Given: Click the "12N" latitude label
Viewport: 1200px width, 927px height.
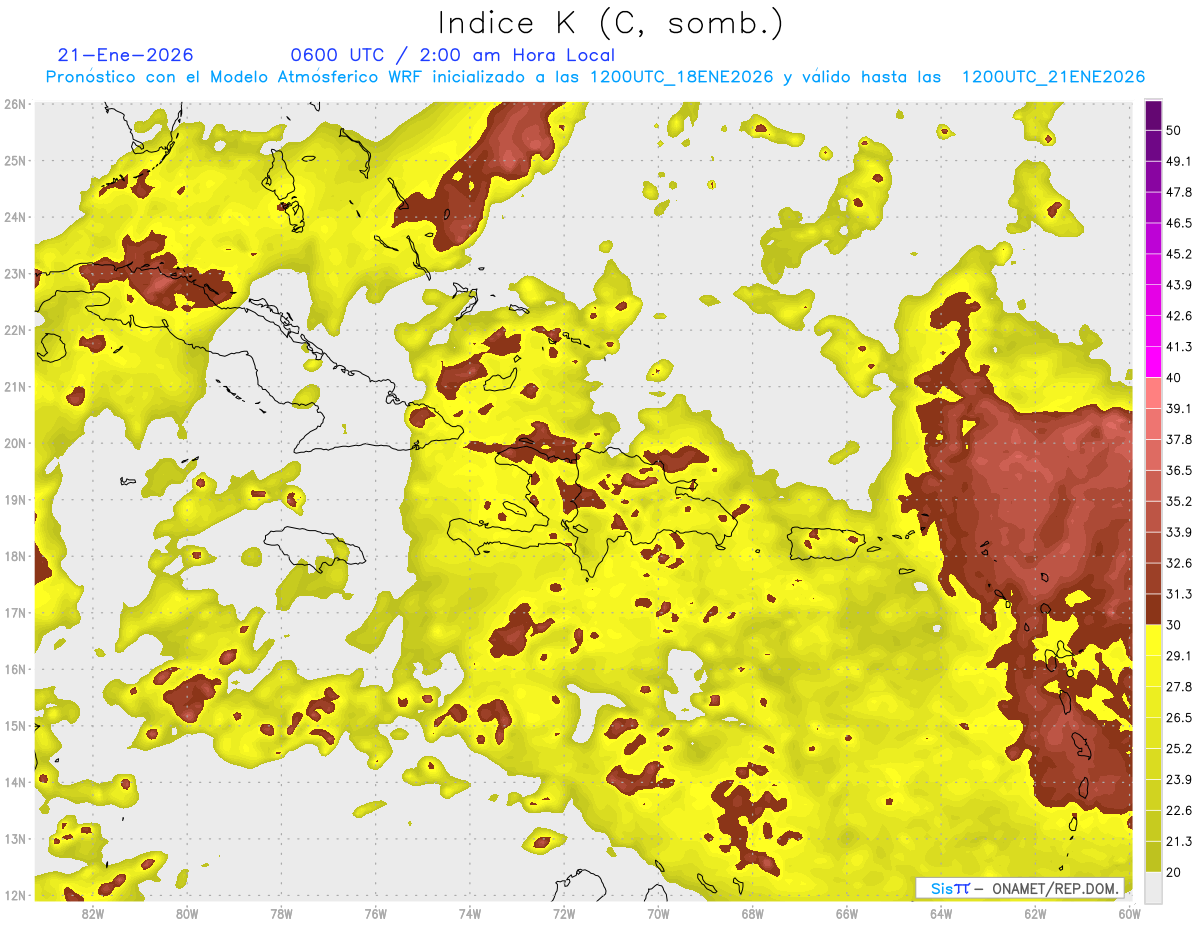Looking at the screenshot, I should [x=14, y=895].
